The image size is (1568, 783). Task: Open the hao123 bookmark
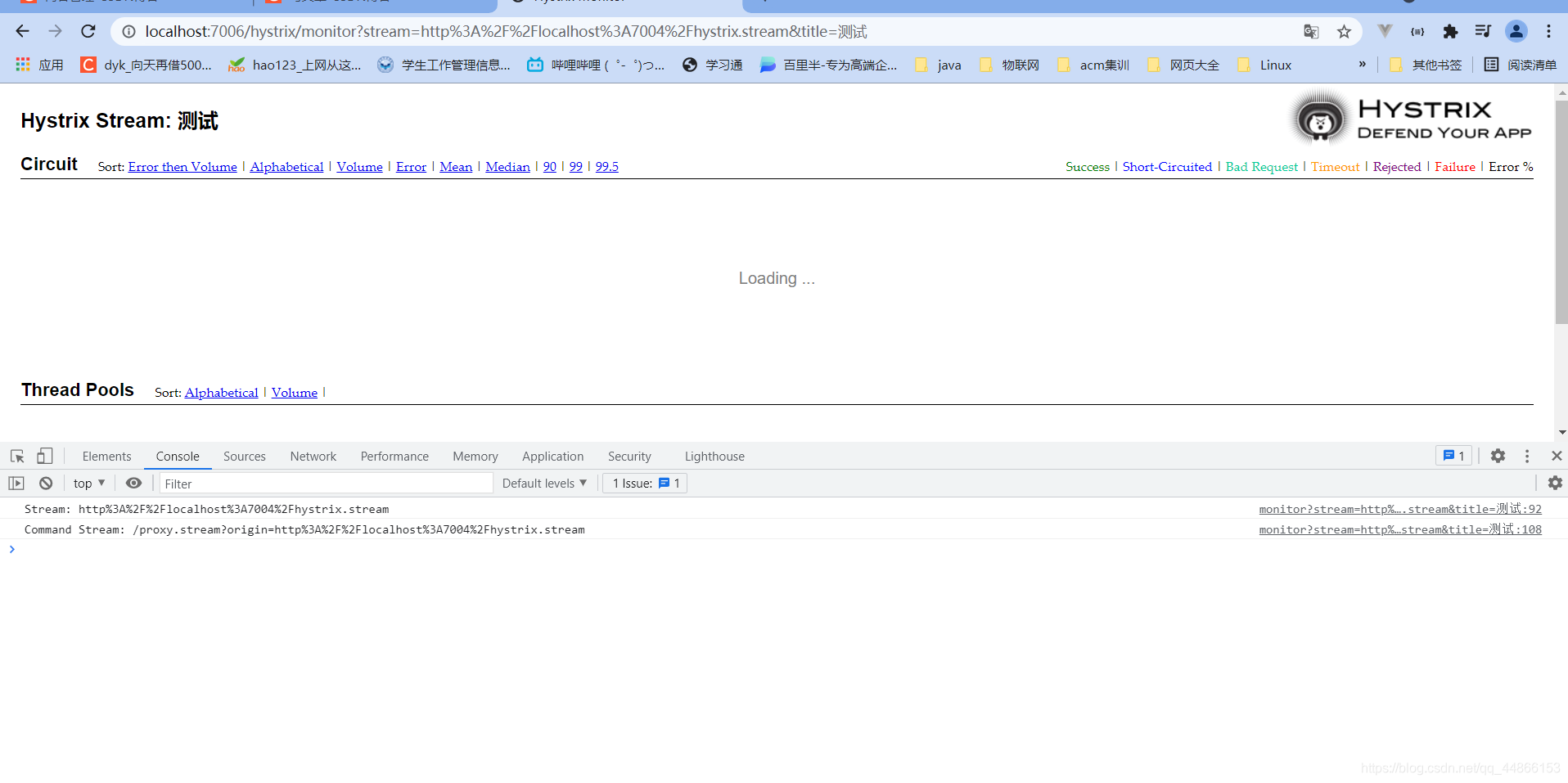(295, 65)
